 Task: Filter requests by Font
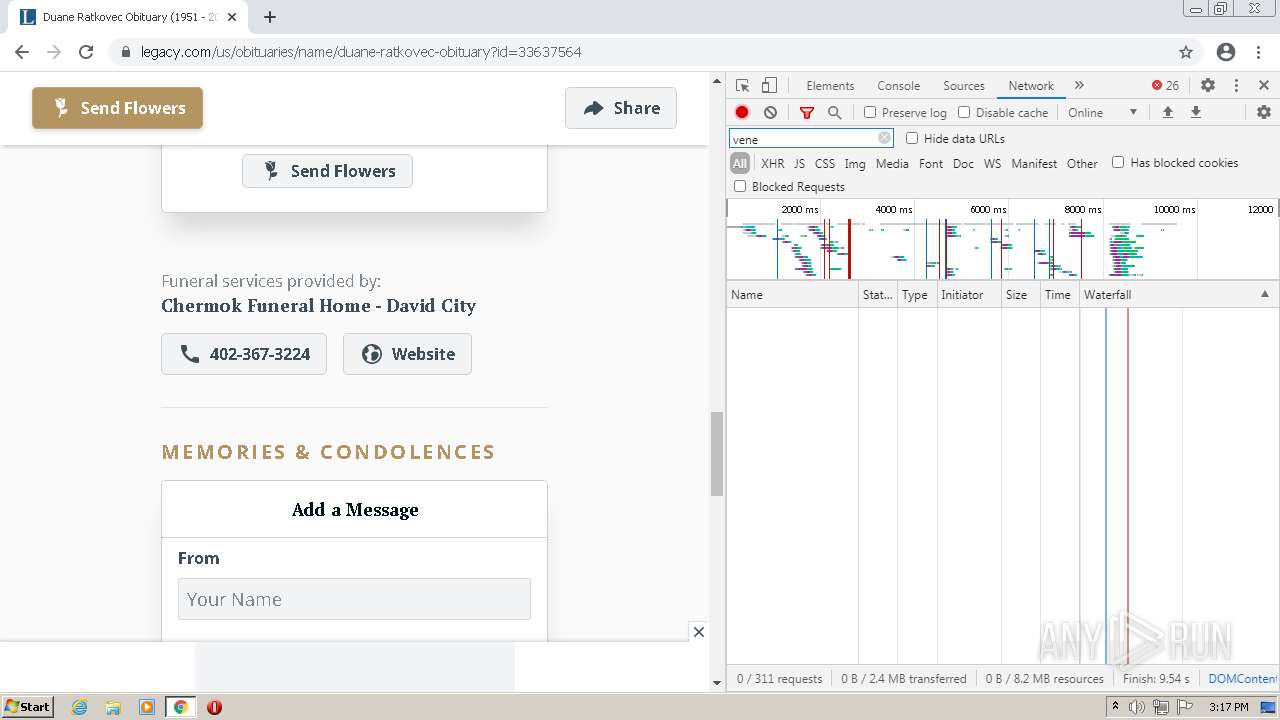931,163
